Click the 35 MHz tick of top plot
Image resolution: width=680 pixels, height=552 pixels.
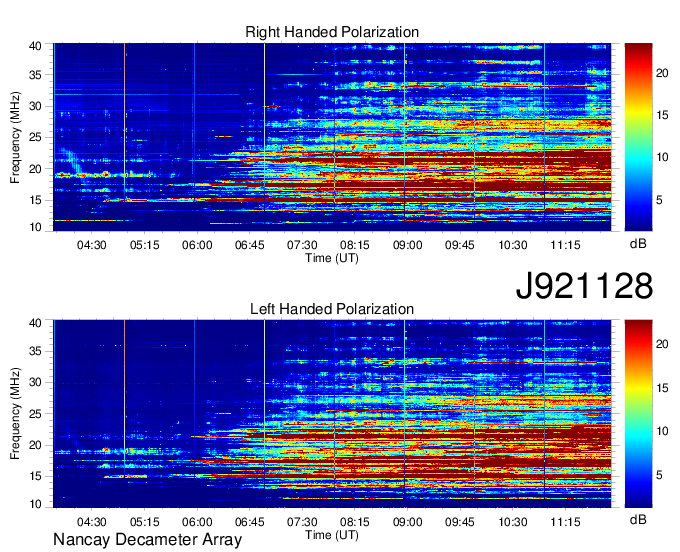click(35, 75)
